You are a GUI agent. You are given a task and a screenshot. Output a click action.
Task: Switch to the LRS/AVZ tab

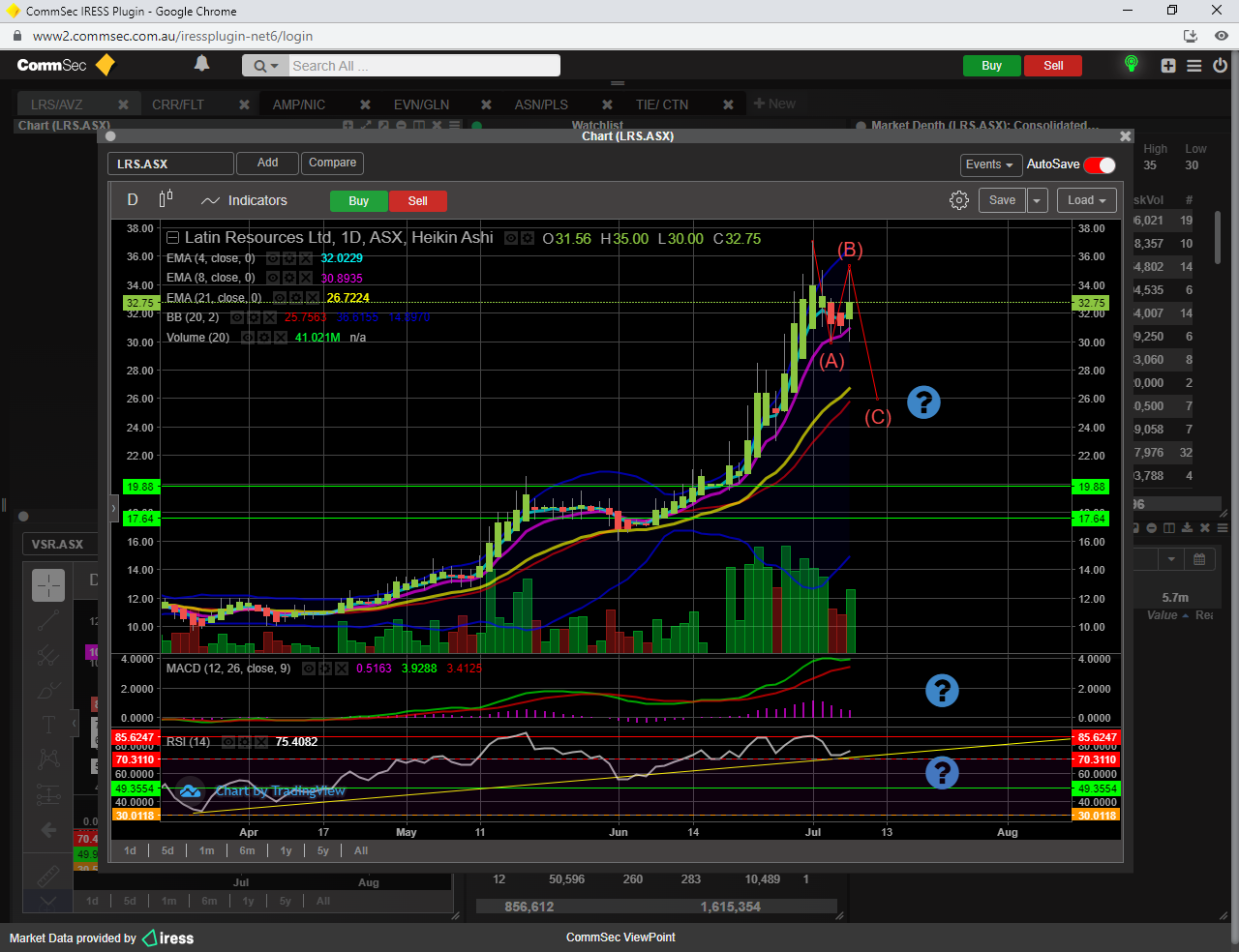click(56, 104)
